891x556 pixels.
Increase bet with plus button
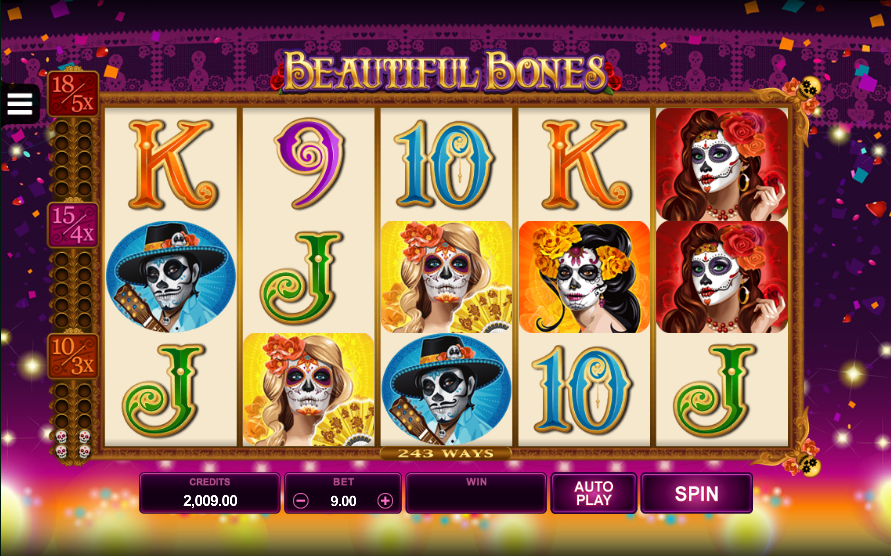coord(385,501)
